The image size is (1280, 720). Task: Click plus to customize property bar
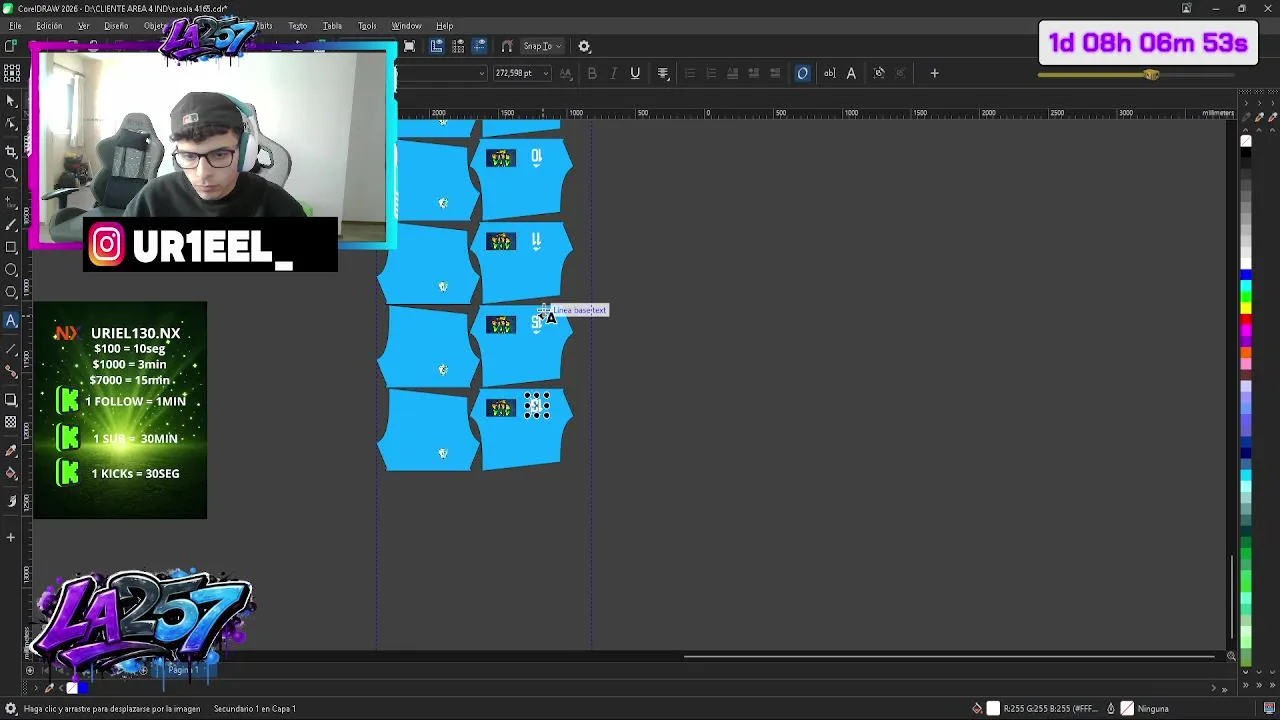click(934, 73)
